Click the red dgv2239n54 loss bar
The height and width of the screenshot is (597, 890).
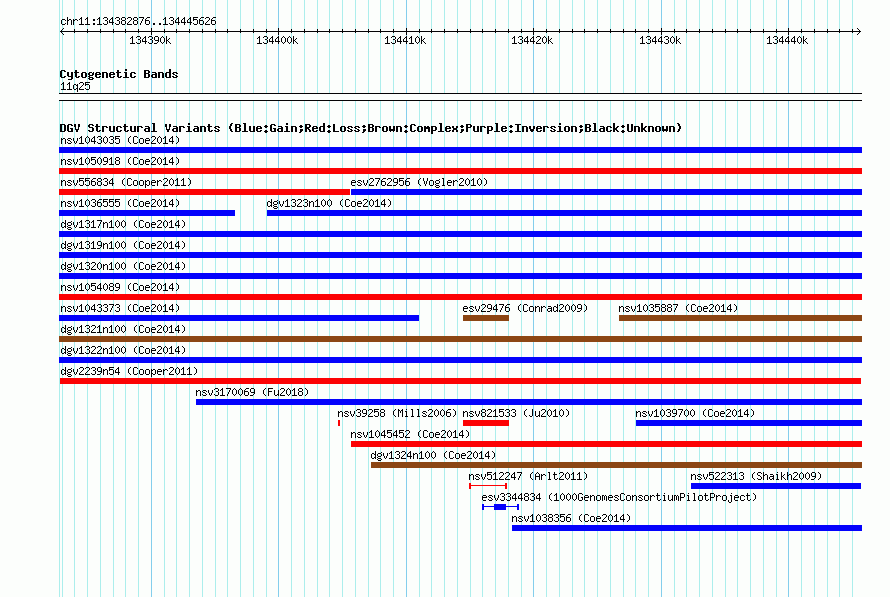tap(460, 381)
